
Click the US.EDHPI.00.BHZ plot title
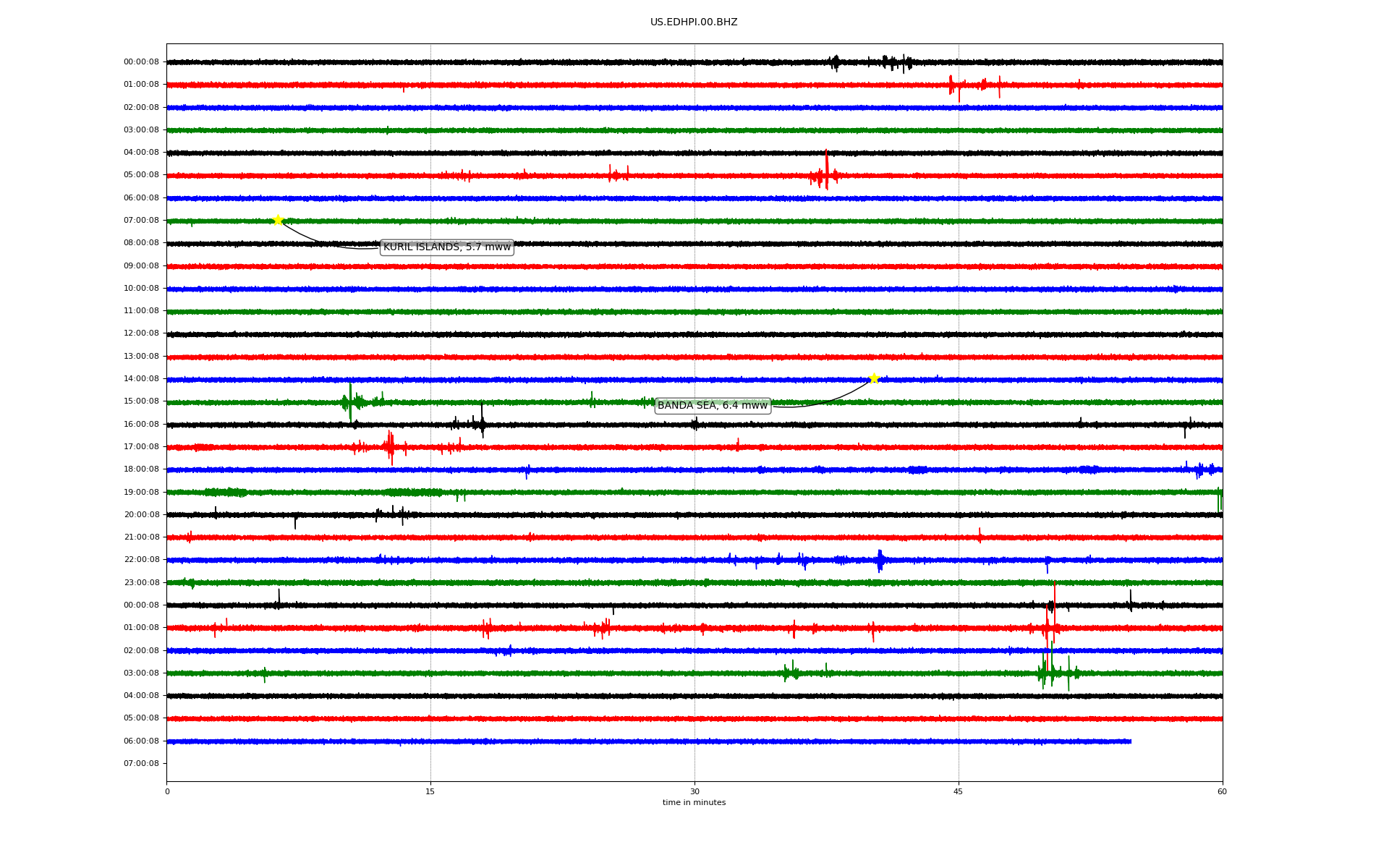pyautogui.click(x=693, y=22)
